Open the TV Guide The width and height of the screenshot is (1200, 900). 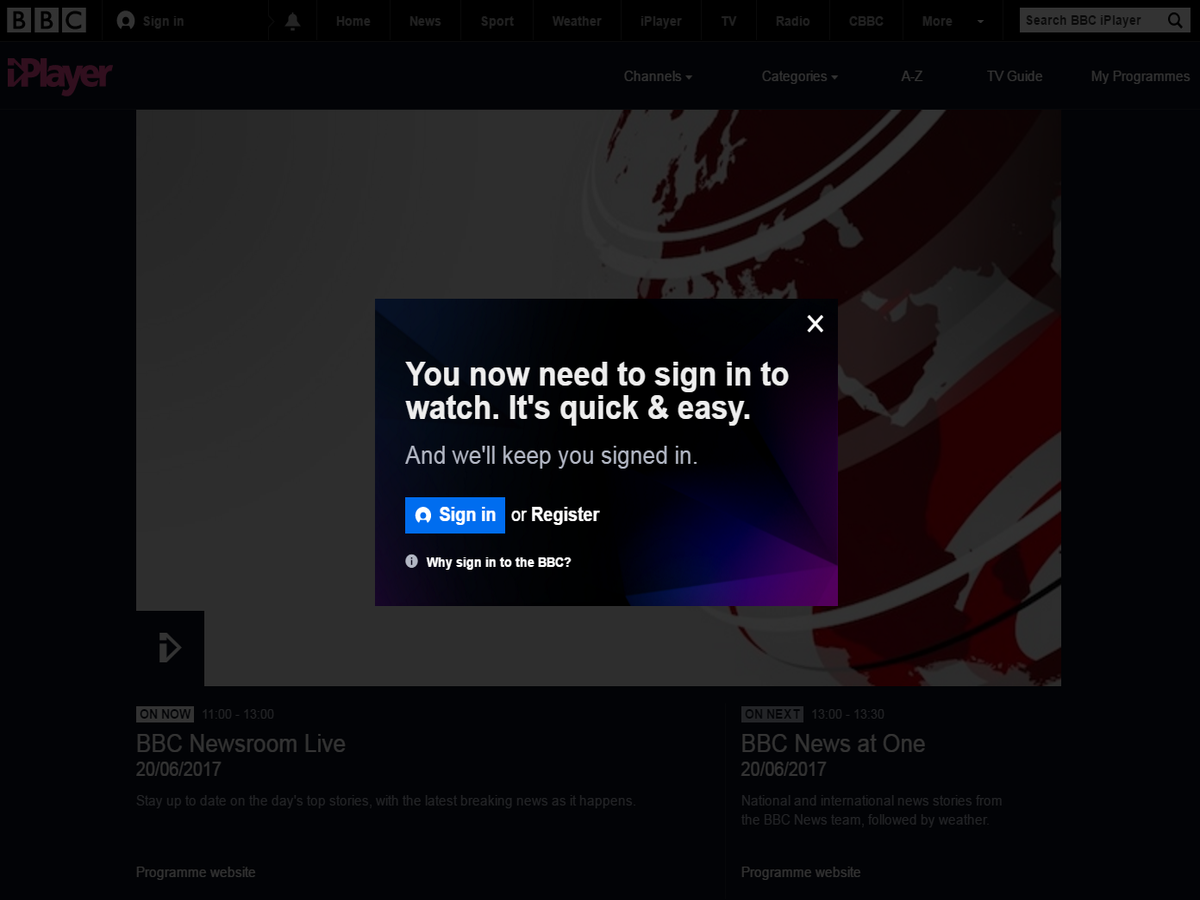[x=1014, y=76]
